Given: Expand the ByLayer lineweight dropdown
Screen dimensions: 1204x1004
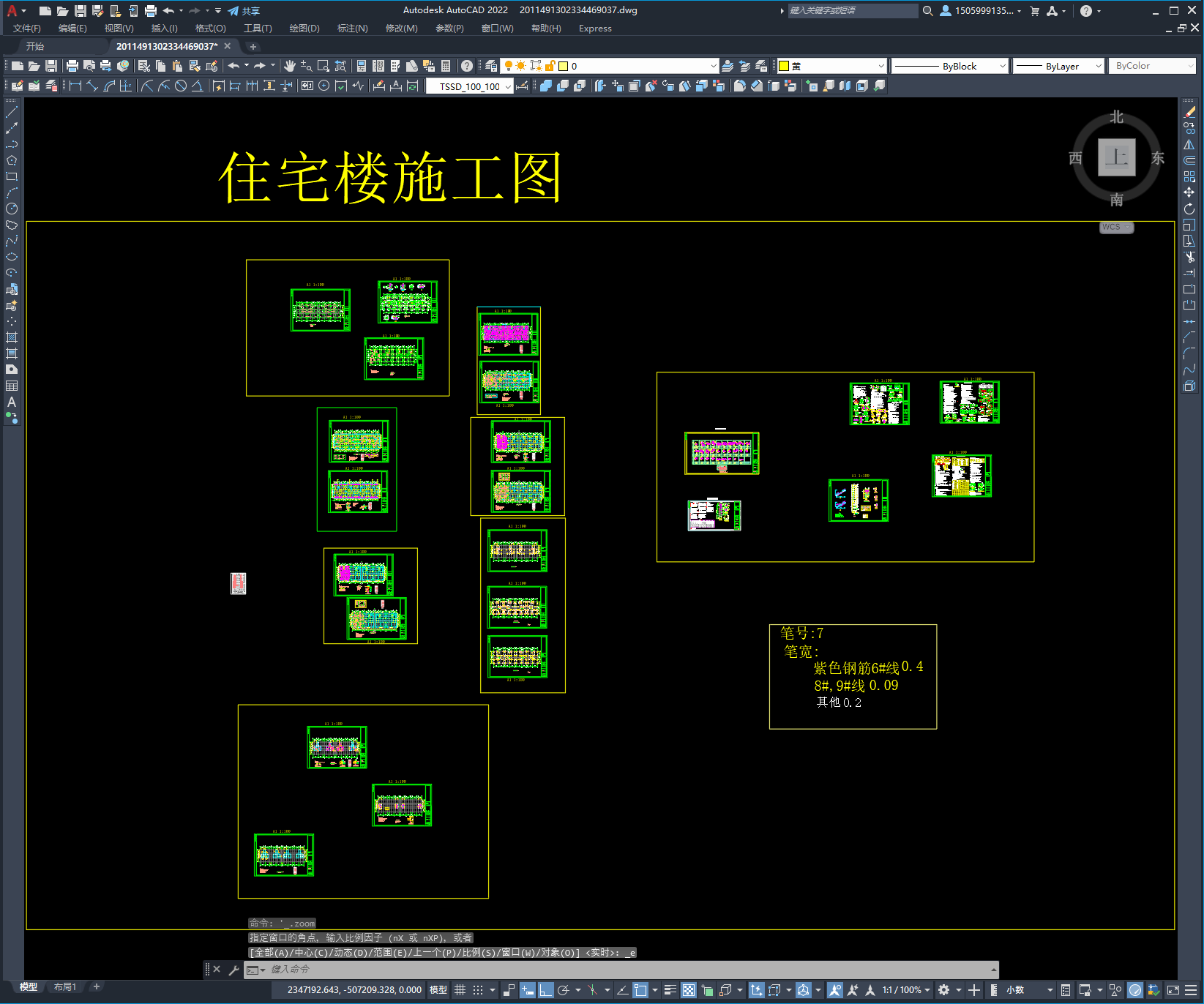Looking at the screenshot, I should pyautogui.click(x=1099, y=66).
